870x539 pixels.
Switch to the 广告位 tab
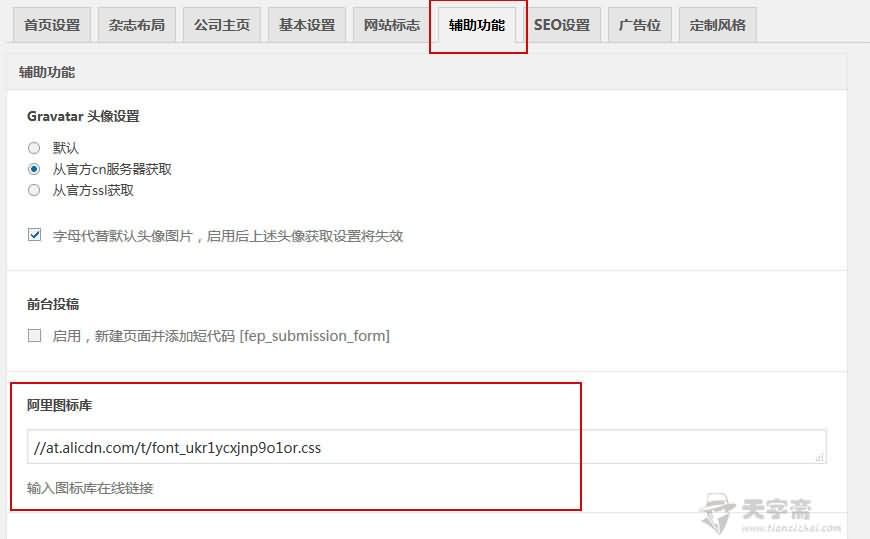pyautogui.click(x=640, y=25)
